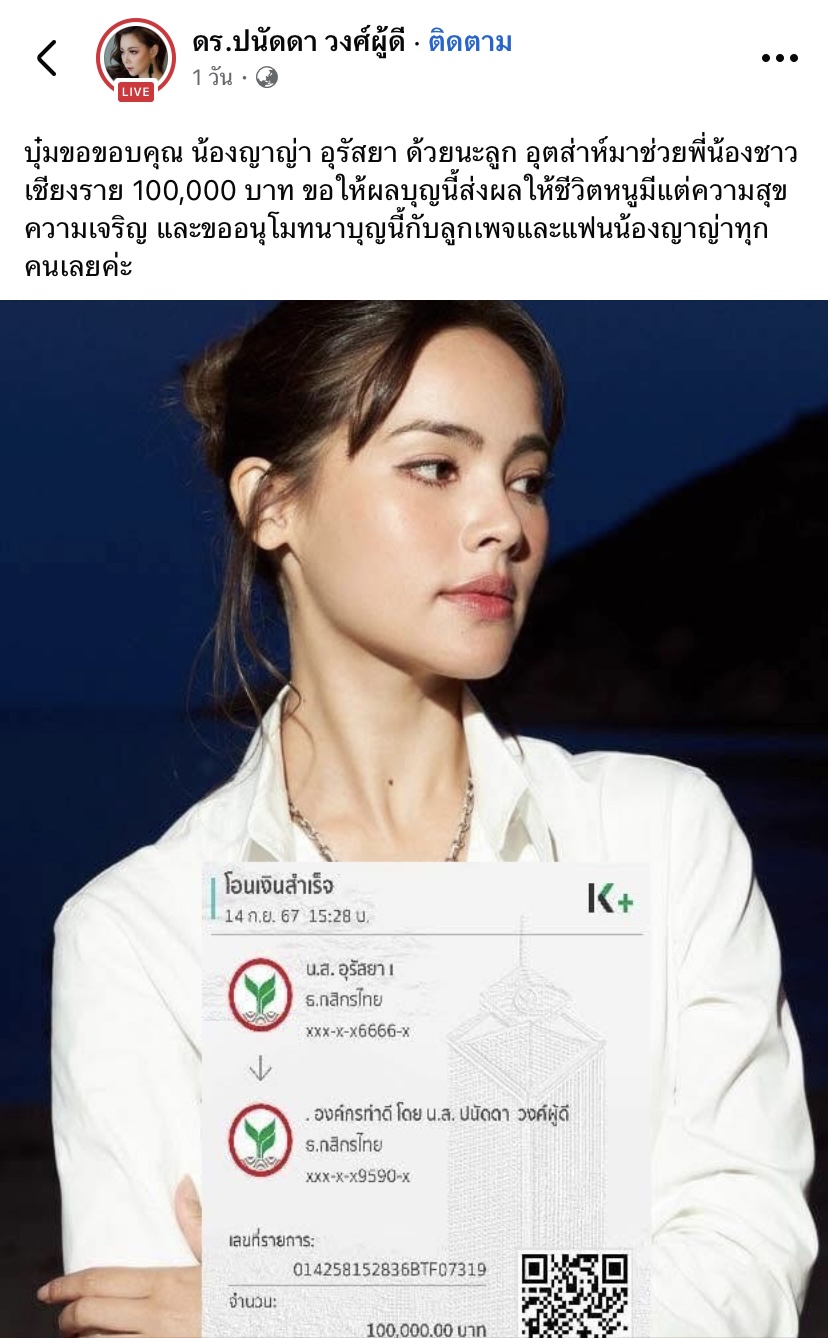Image resolution: width=828 pixels, height=1338 pixels.
Task: Open the three-dot more options menu
Action: click(x=779, y=59)
